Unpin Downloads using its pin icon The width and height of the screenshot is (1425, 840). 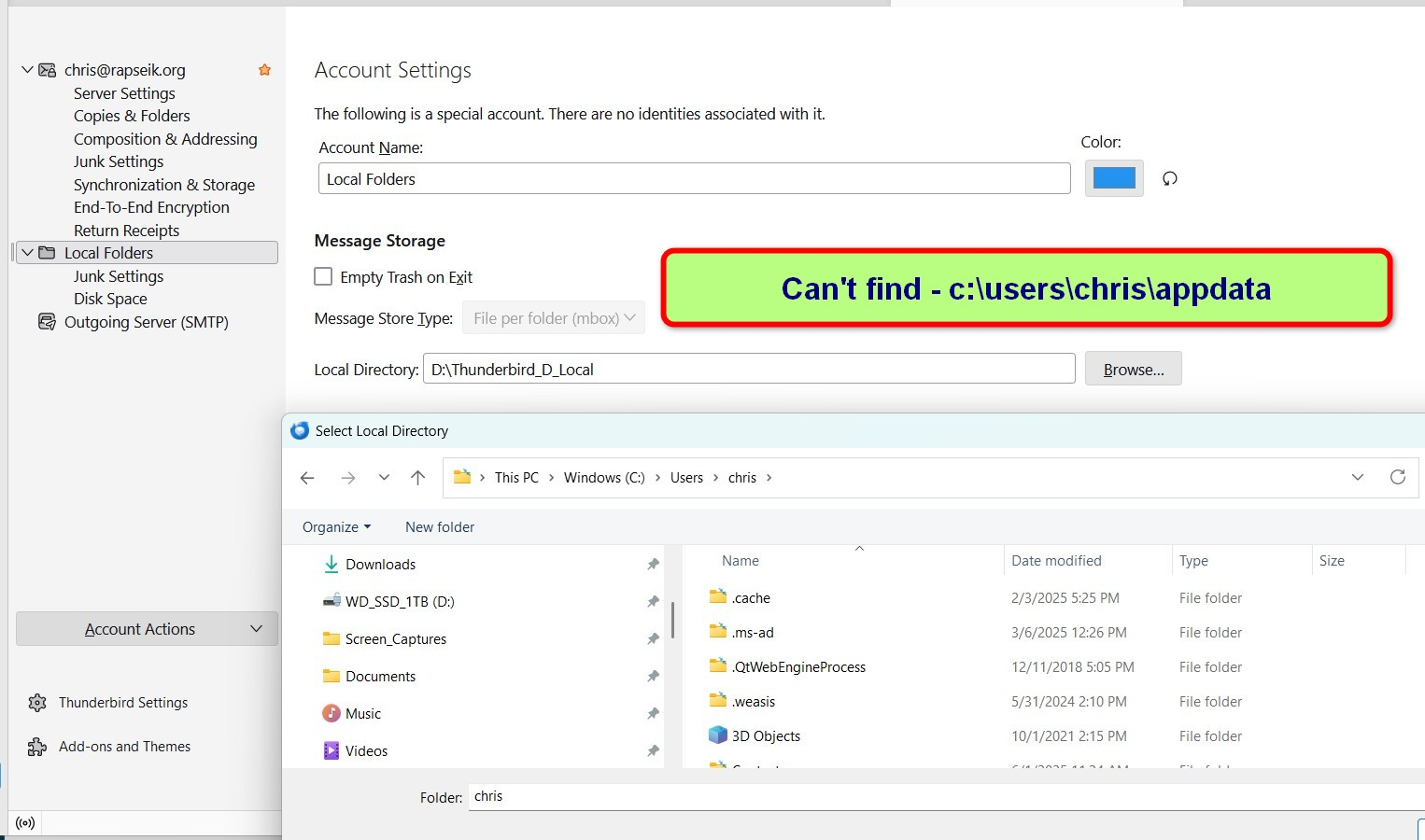[653, 565]
